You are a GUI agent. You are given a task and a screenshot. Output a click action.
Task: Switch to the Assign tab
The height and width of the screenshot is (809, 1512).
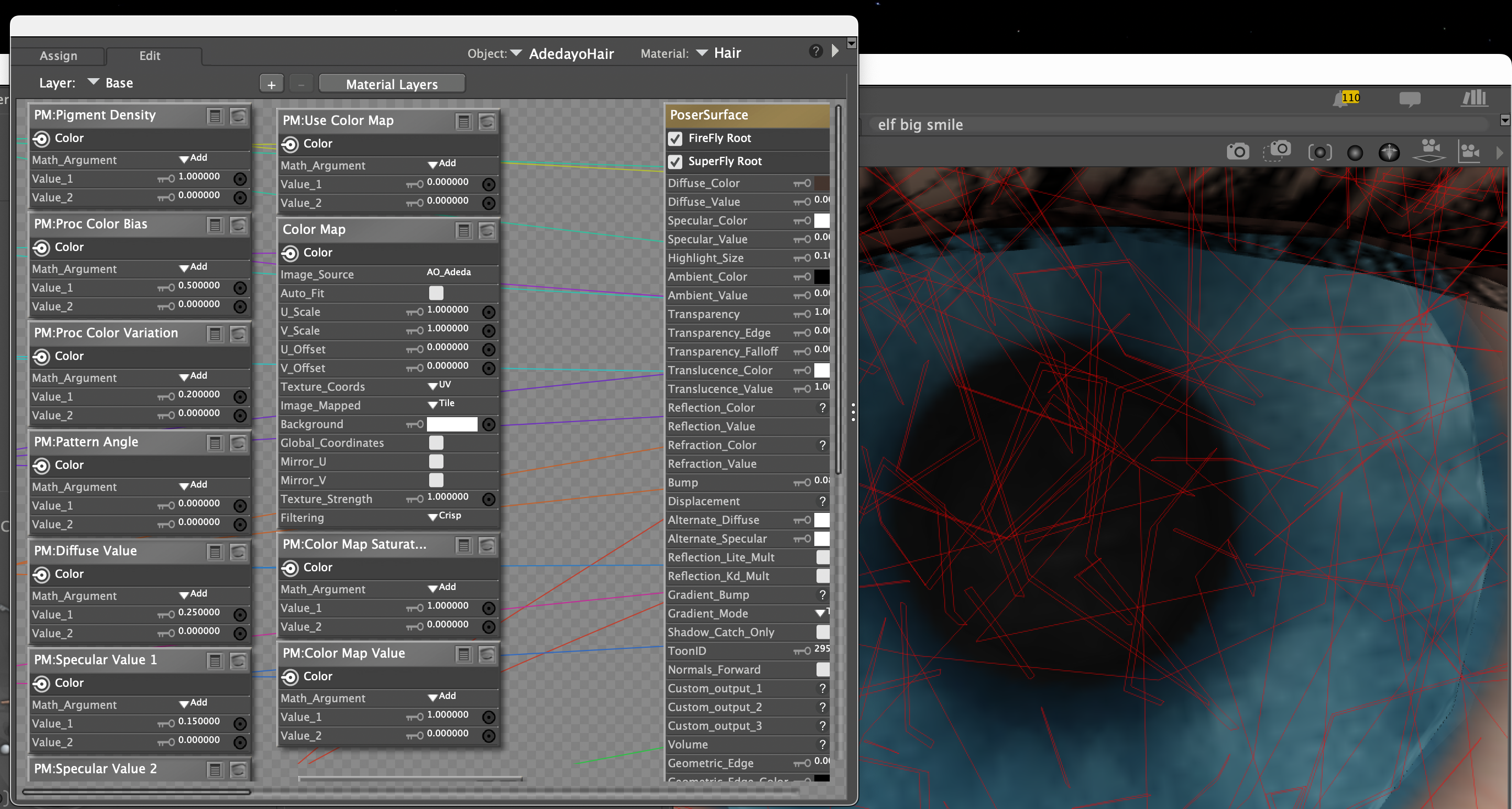[x=58, y=56]
